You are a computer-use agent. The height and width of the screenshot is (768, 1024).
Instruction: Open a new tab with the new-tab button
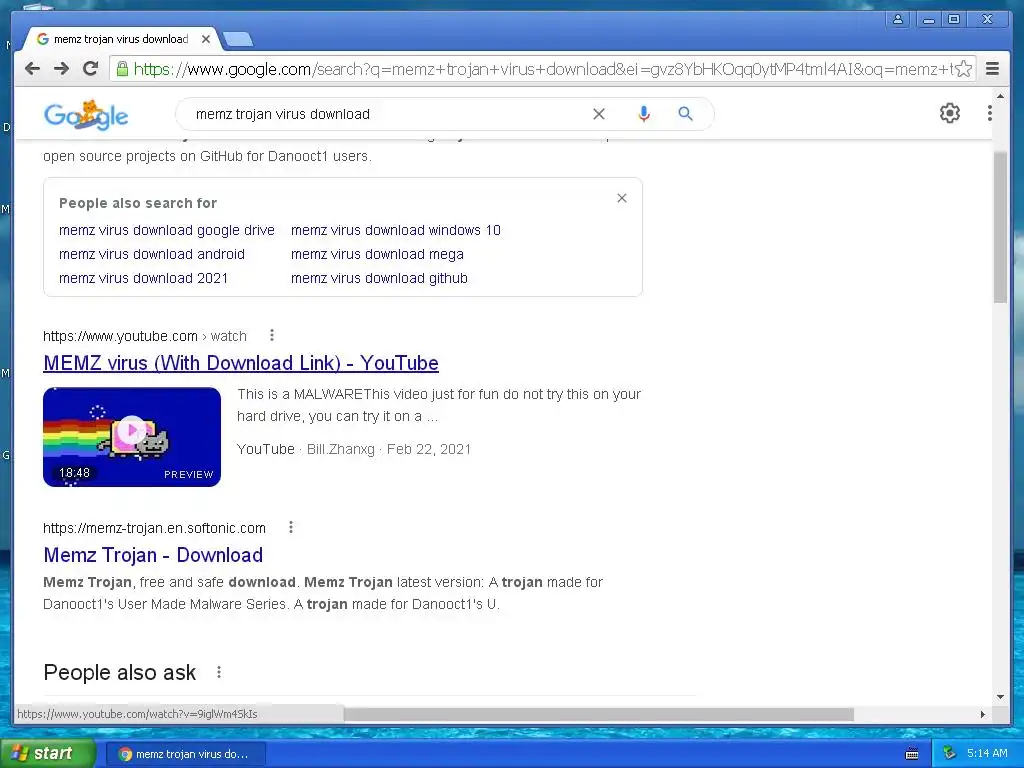point(238,40)
